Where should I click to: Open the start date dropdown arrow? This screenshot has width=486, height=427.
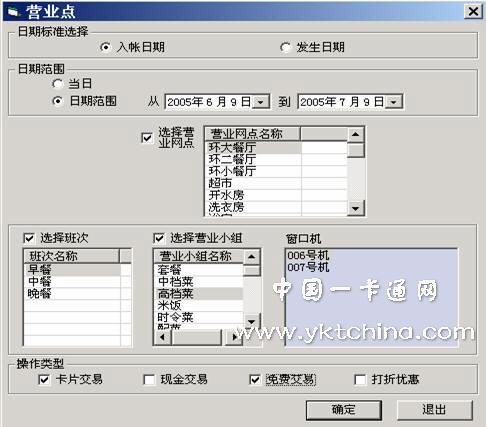[x=261, y=102]
